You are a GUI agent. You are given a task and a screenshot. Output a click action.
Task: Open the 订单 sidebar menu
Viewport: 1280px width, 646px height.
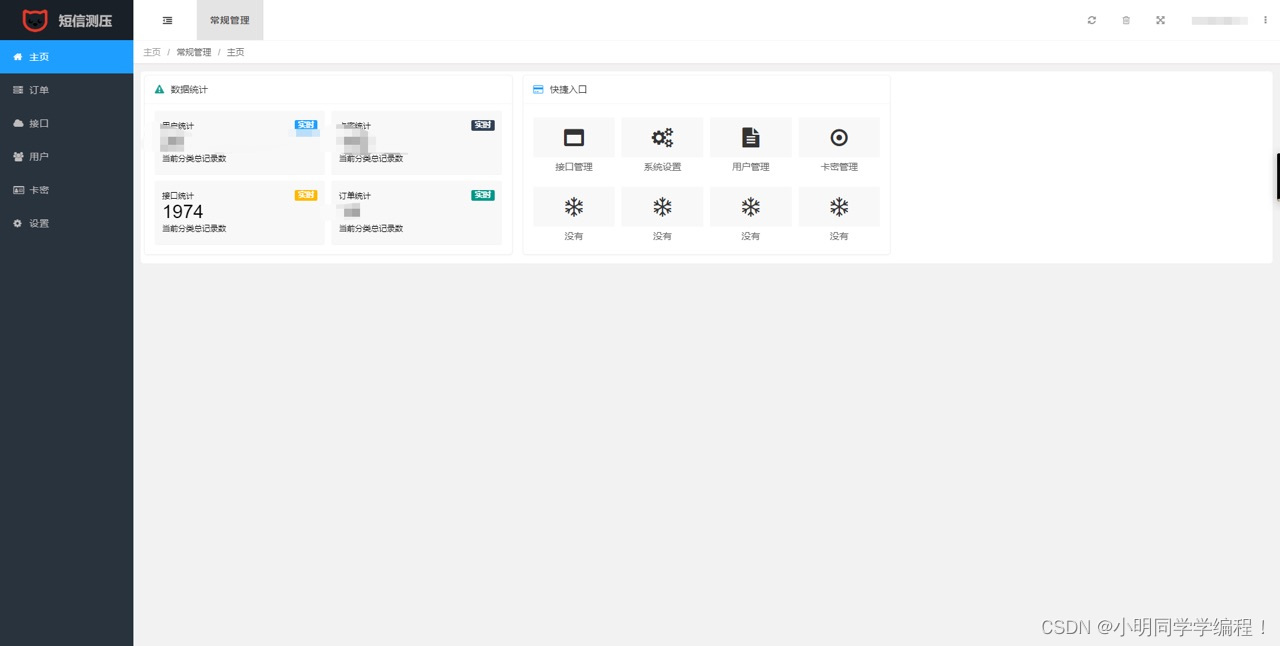66,90
